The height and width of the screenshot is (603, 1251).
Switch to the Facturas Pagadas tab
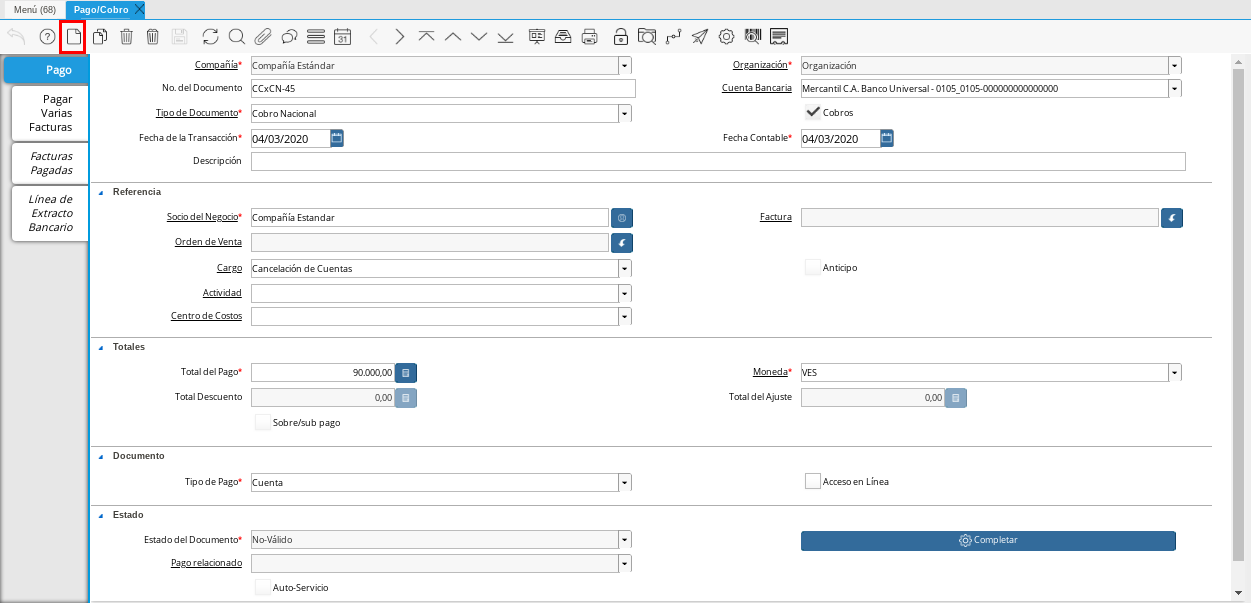tap(51, 163)
